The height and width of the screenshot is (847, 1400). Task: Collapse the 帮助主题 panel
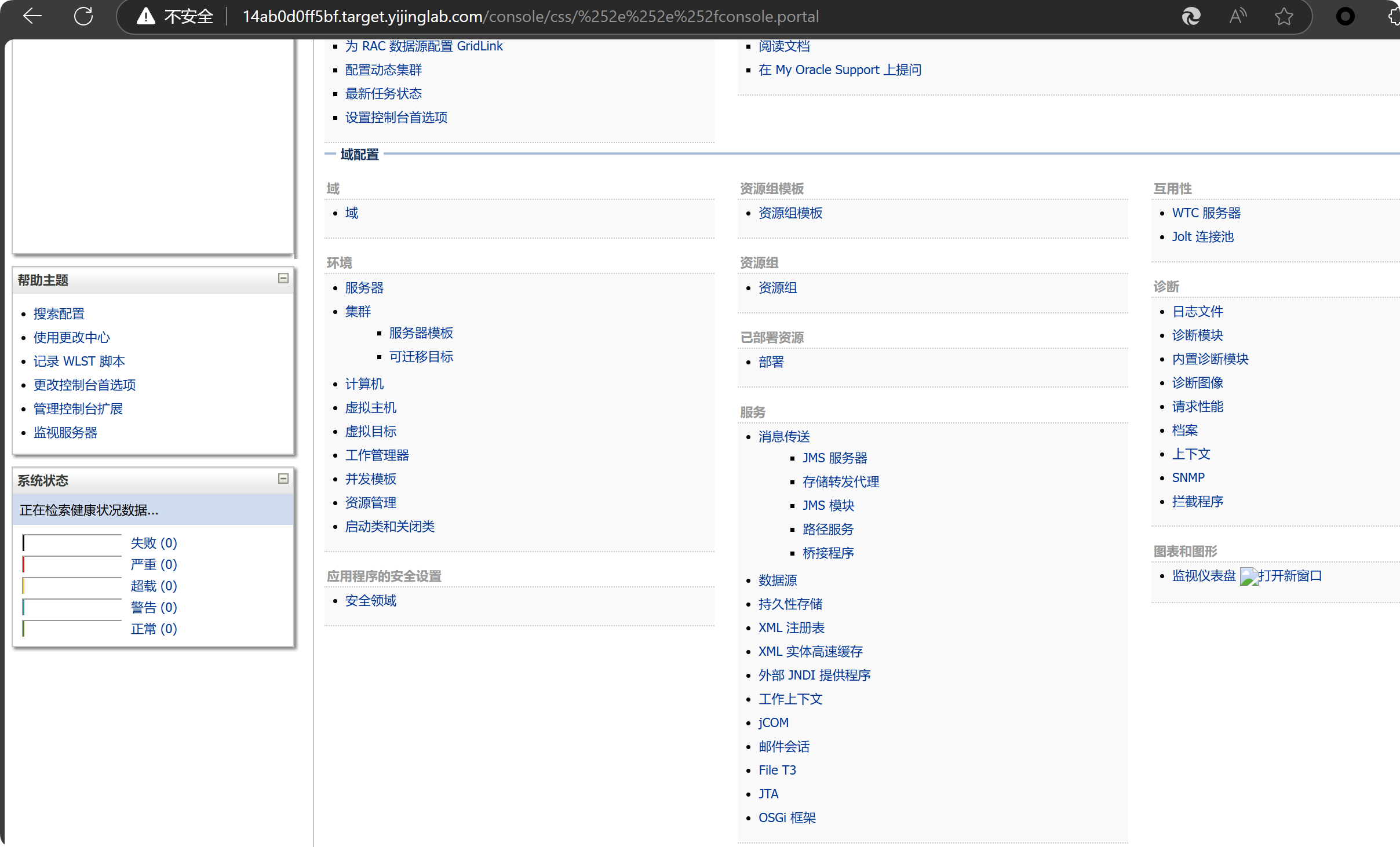point(283,278)
